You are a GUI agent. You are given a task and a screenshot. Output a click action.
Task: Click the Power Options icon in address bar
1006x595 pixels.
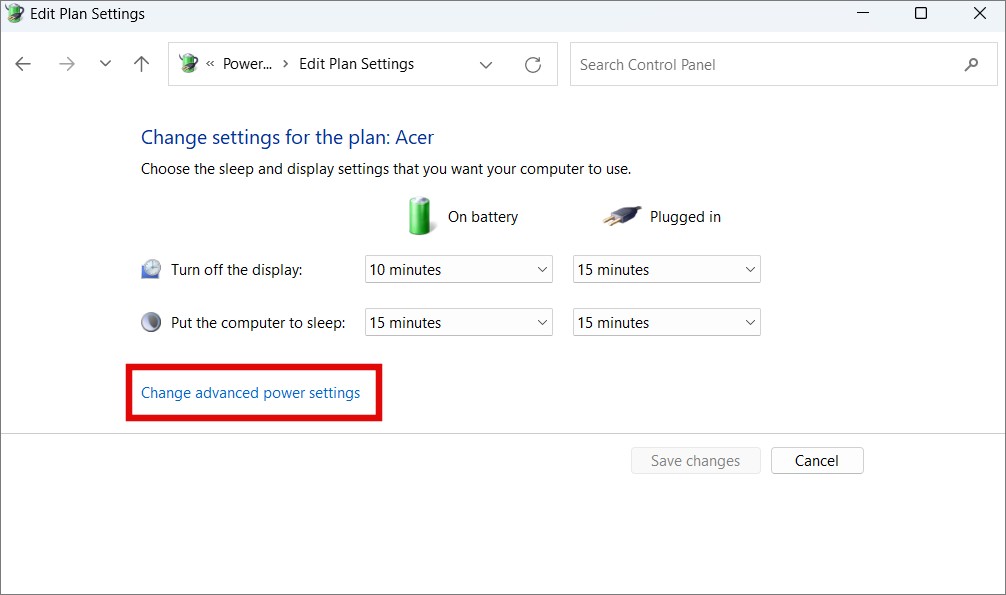pos(189,63)
